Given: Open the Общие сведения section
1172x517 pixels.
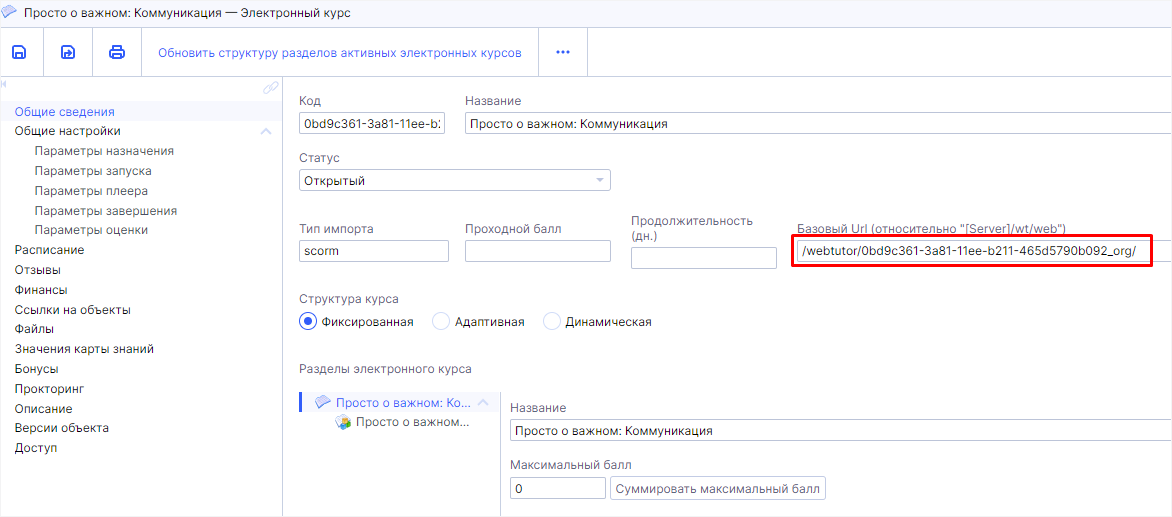Looking at the screenshot, I should point(64,112).
